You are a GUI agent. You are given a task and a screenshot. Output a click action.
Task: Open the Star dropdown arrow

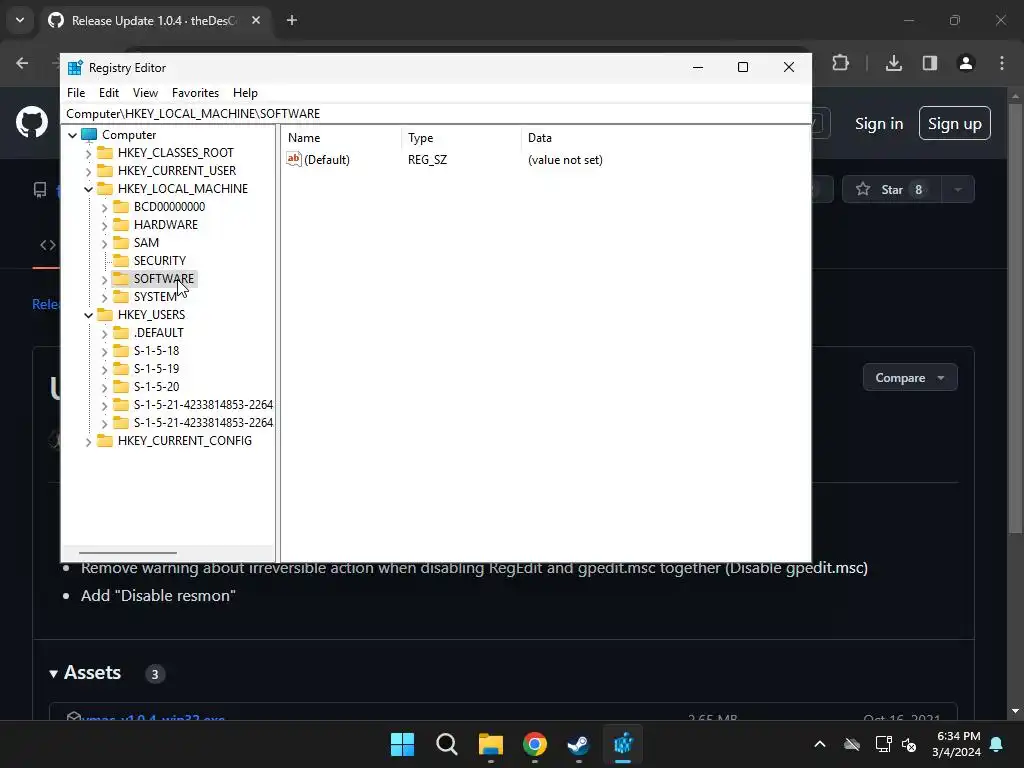pyautogui.click(x=958, y=189)
